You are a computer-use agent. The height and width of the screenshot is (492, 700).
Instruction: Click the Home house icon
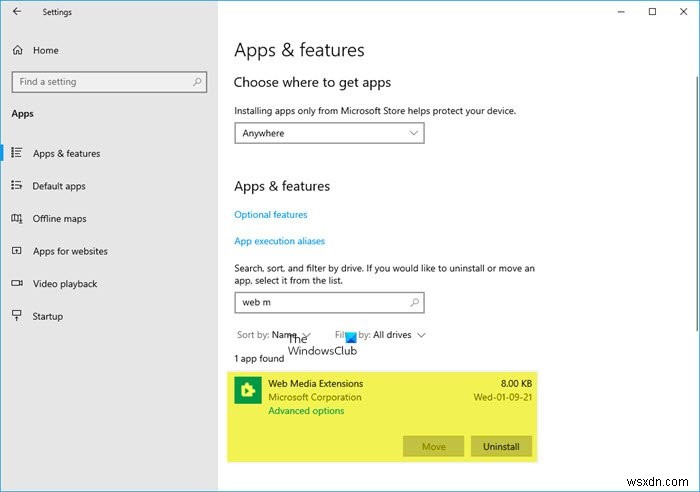[17, 50]
